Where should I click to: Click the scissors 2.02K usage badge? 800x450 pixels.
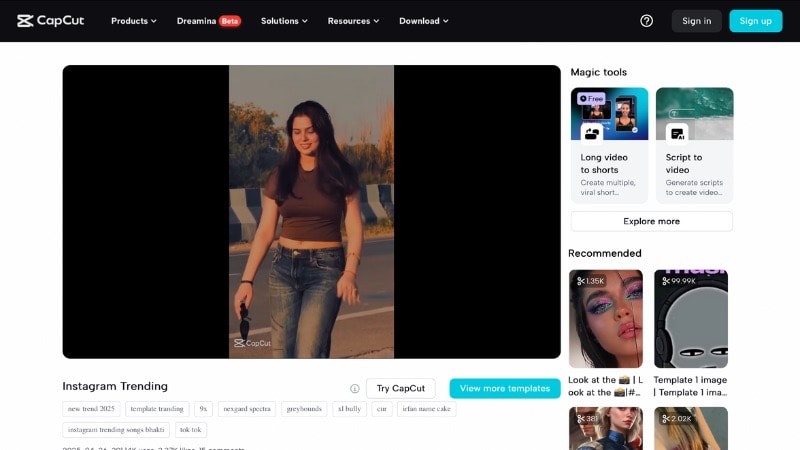[x=677, y=418]
